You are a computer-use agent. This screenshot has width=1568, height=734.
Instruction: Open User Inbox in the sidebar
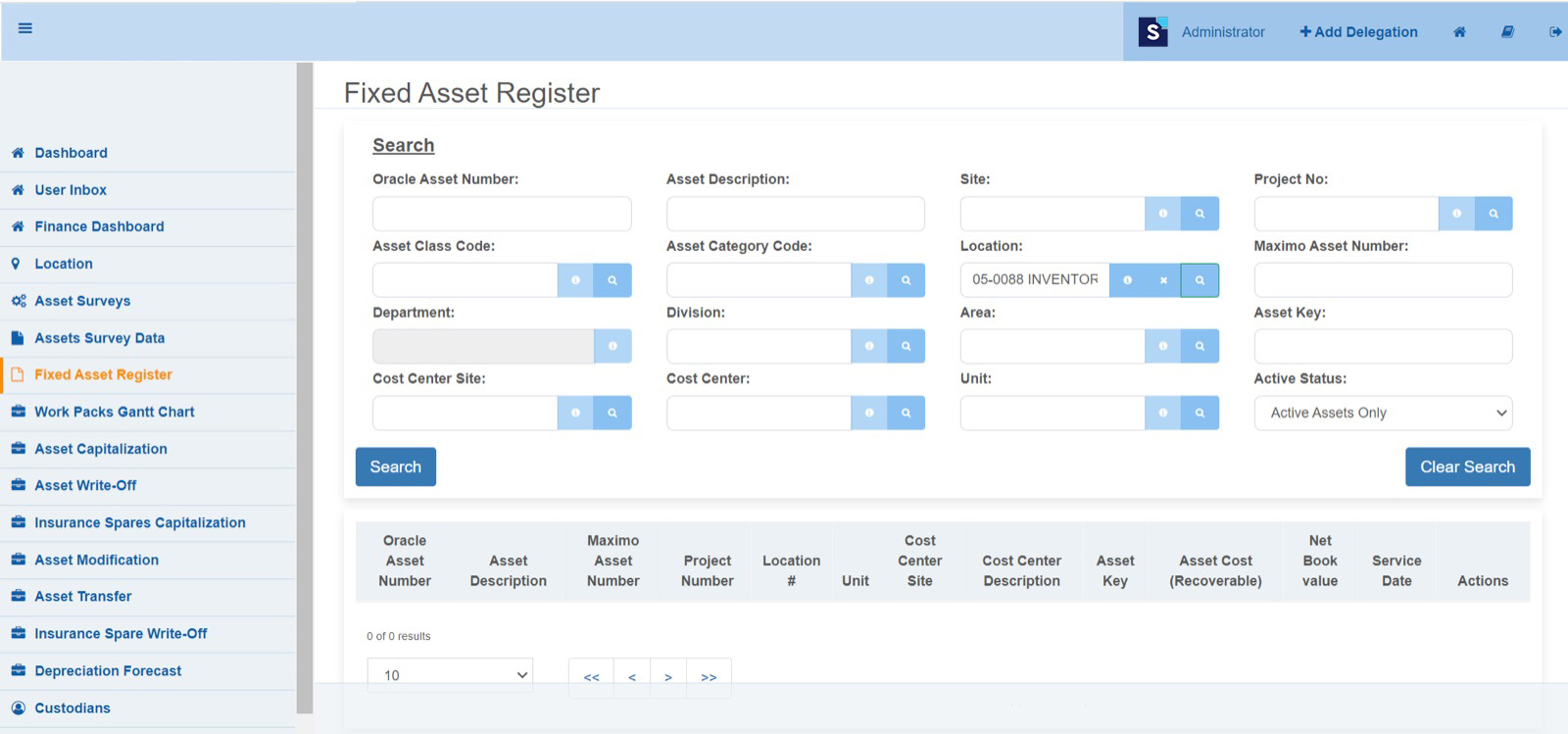pos(147,190)
